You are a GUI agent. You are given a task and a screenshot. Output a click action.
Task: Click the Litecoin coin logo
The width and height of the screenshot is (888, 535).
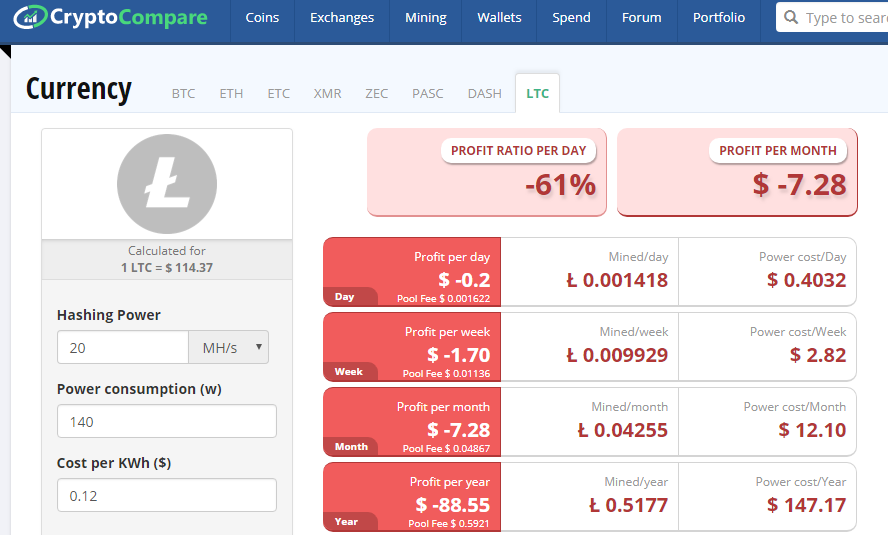tap(166, 185)
